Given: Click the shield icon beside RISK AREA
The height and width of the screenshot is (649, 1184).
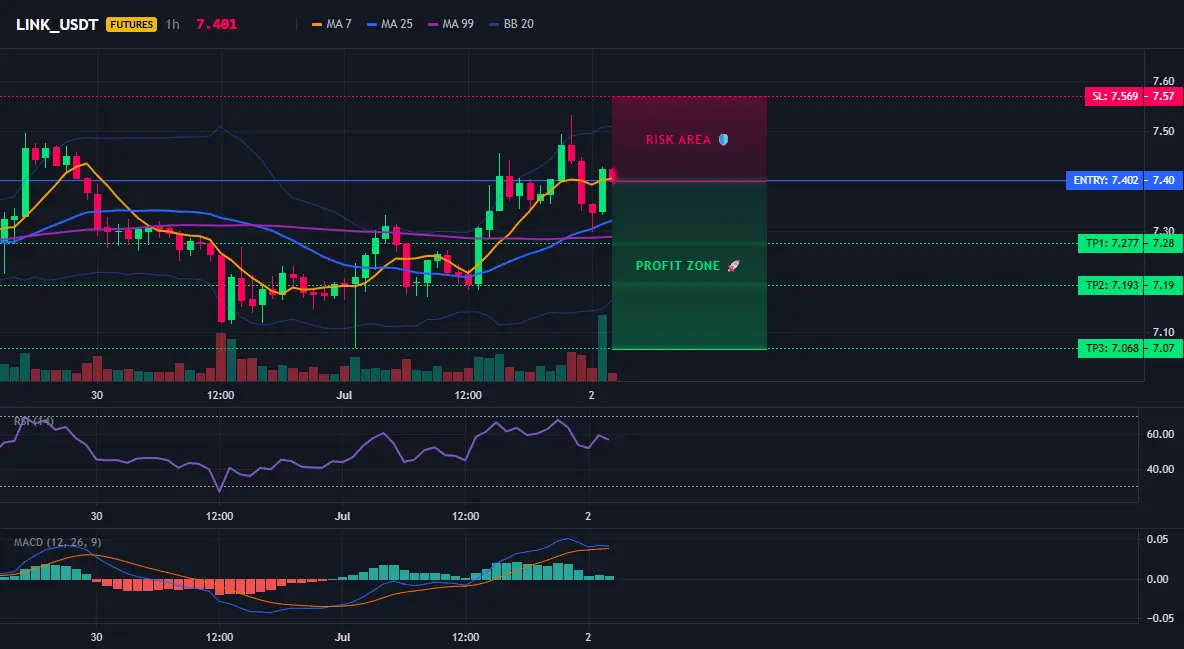Looking at the screenshot, I should pyautogui.click(x=723, y=140).
